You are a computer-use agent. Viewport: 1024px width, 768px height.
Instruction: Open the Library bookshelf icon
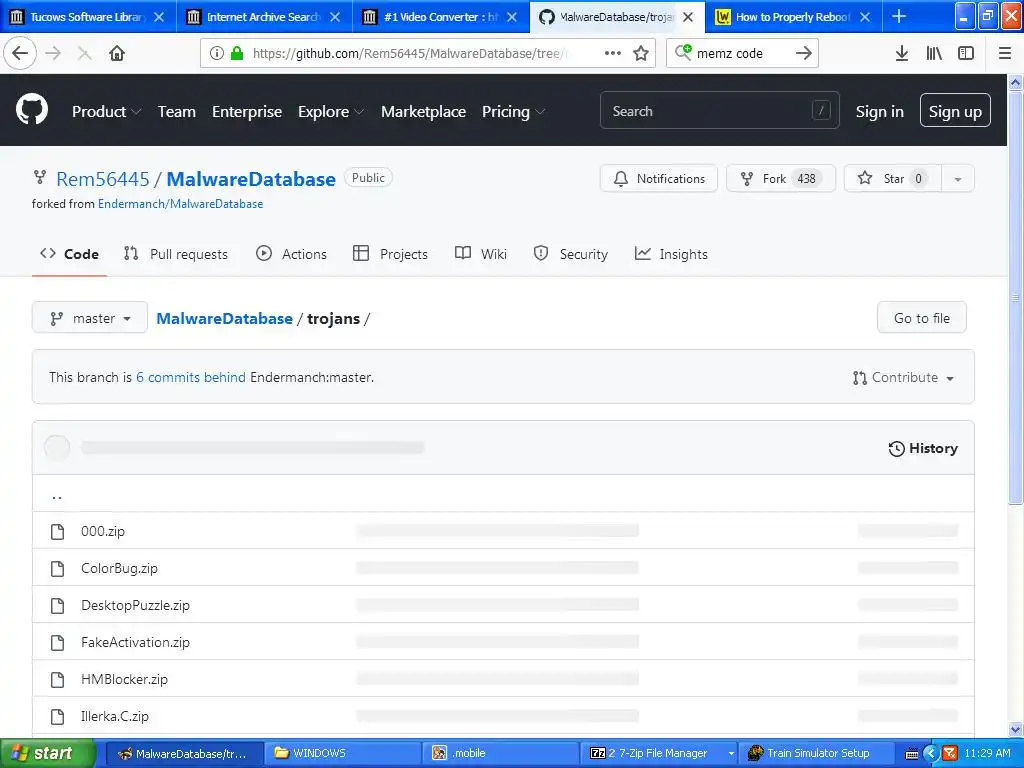coord(934,53)
